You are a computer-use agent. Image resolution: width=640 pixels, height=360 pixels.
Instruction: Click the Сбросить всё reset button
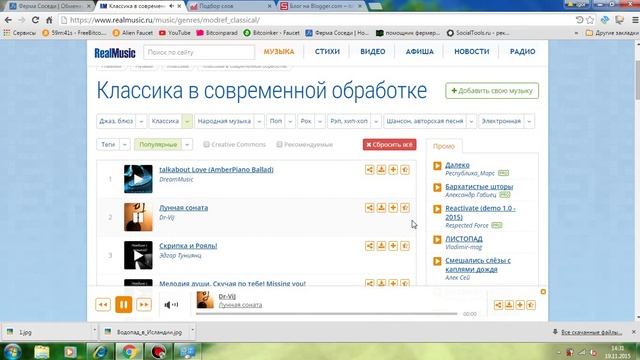pyautogui.click(x=389, y=144)
